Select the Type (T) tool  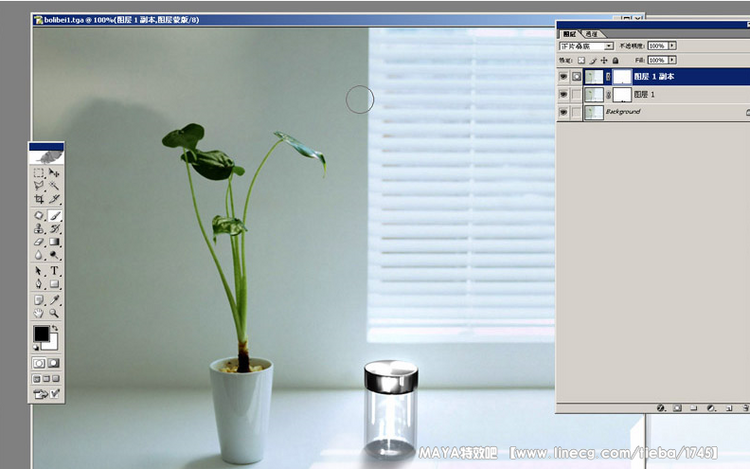(55, 271)
